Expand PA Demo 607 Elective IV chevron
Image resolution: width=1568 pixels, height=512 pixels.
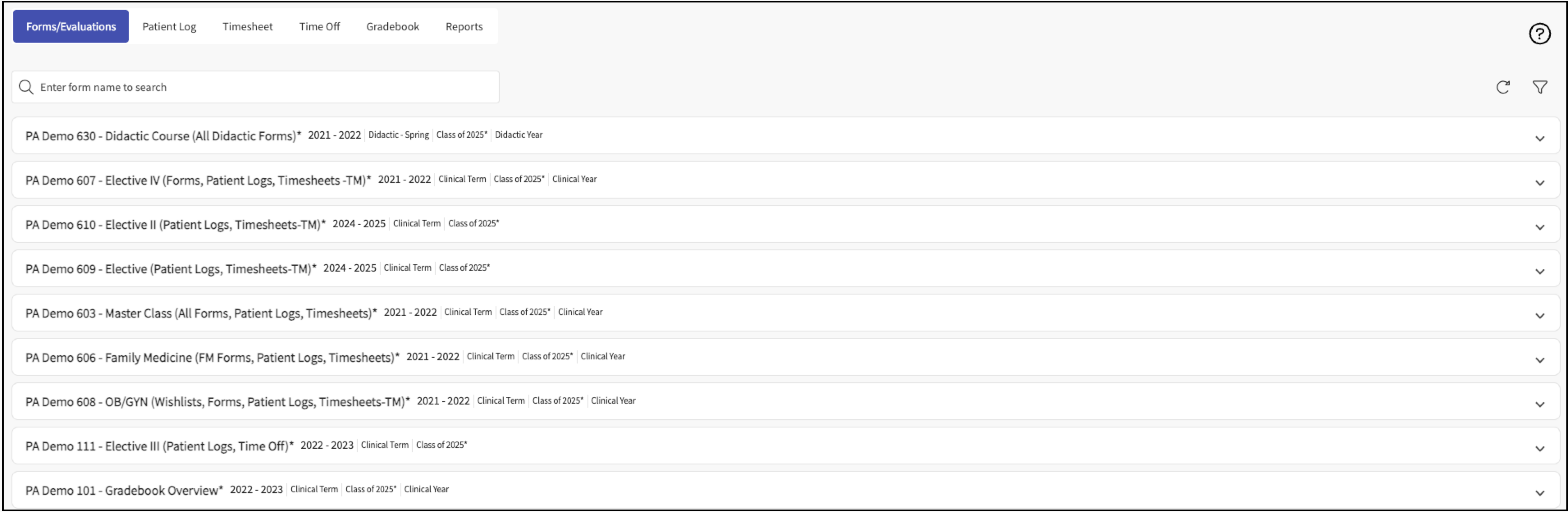coord(1539,183)
